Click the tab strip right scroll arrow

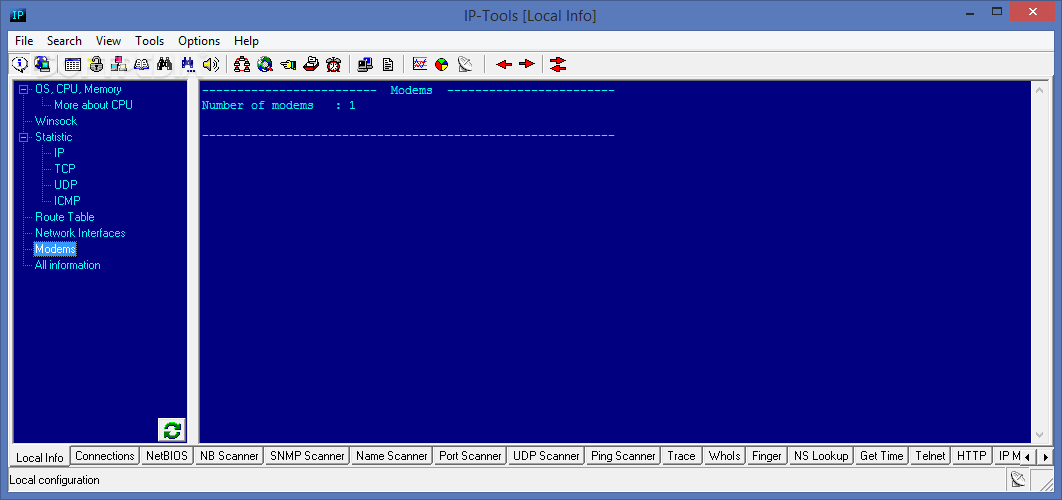tap(1046, 457)
